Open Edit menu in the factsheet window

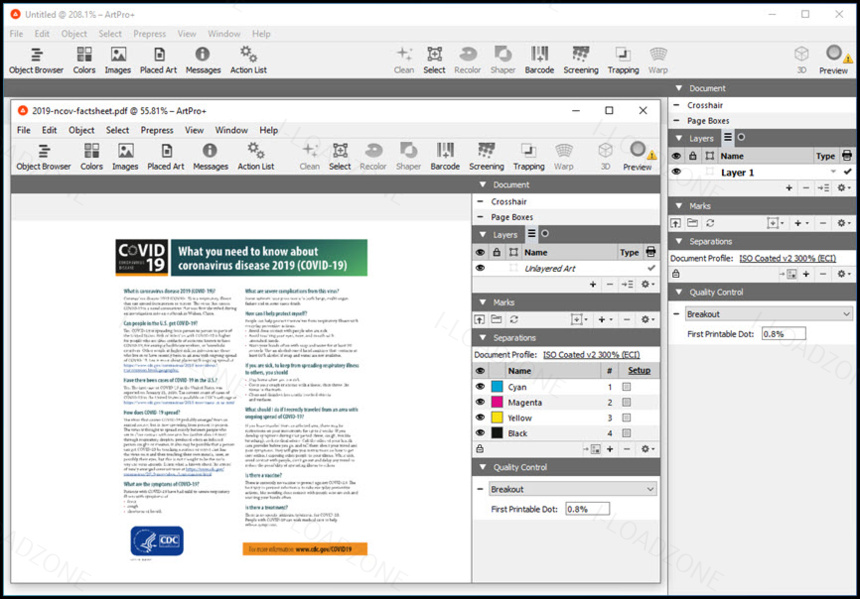tap(49, 130)
